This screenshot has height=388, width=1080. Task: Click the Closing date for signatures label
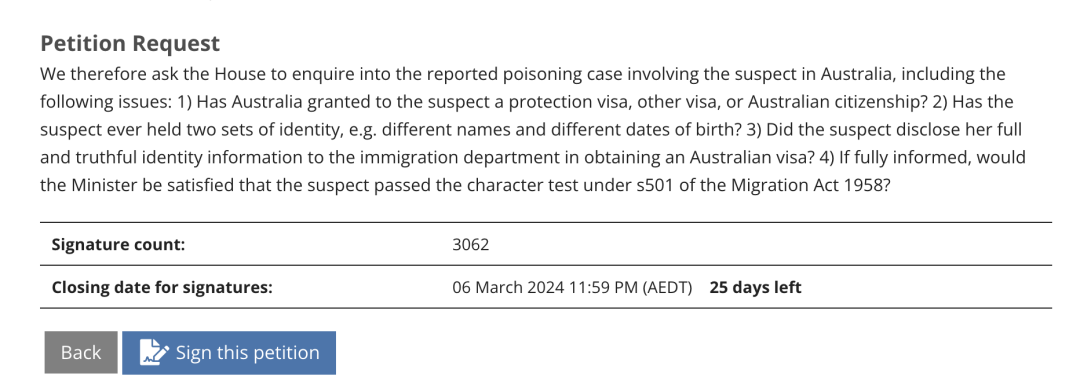[163, 287]
